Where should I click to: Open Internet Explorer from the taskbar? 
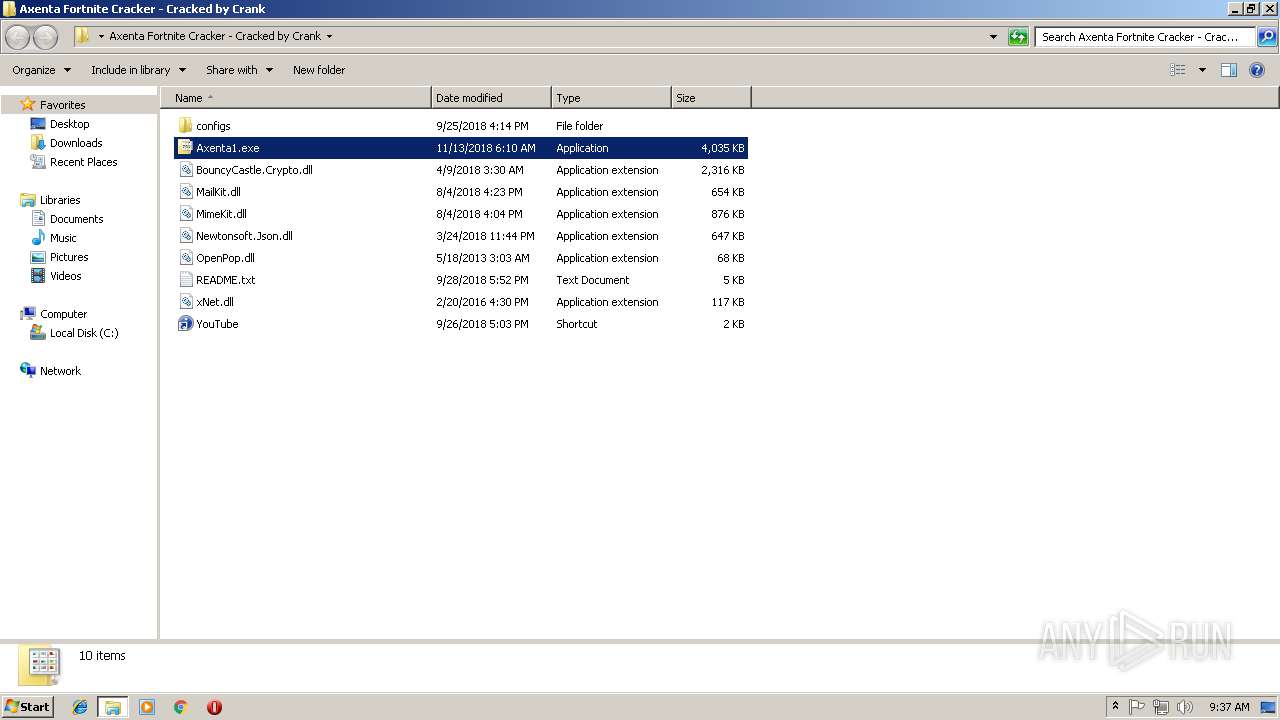click(80, 707)
